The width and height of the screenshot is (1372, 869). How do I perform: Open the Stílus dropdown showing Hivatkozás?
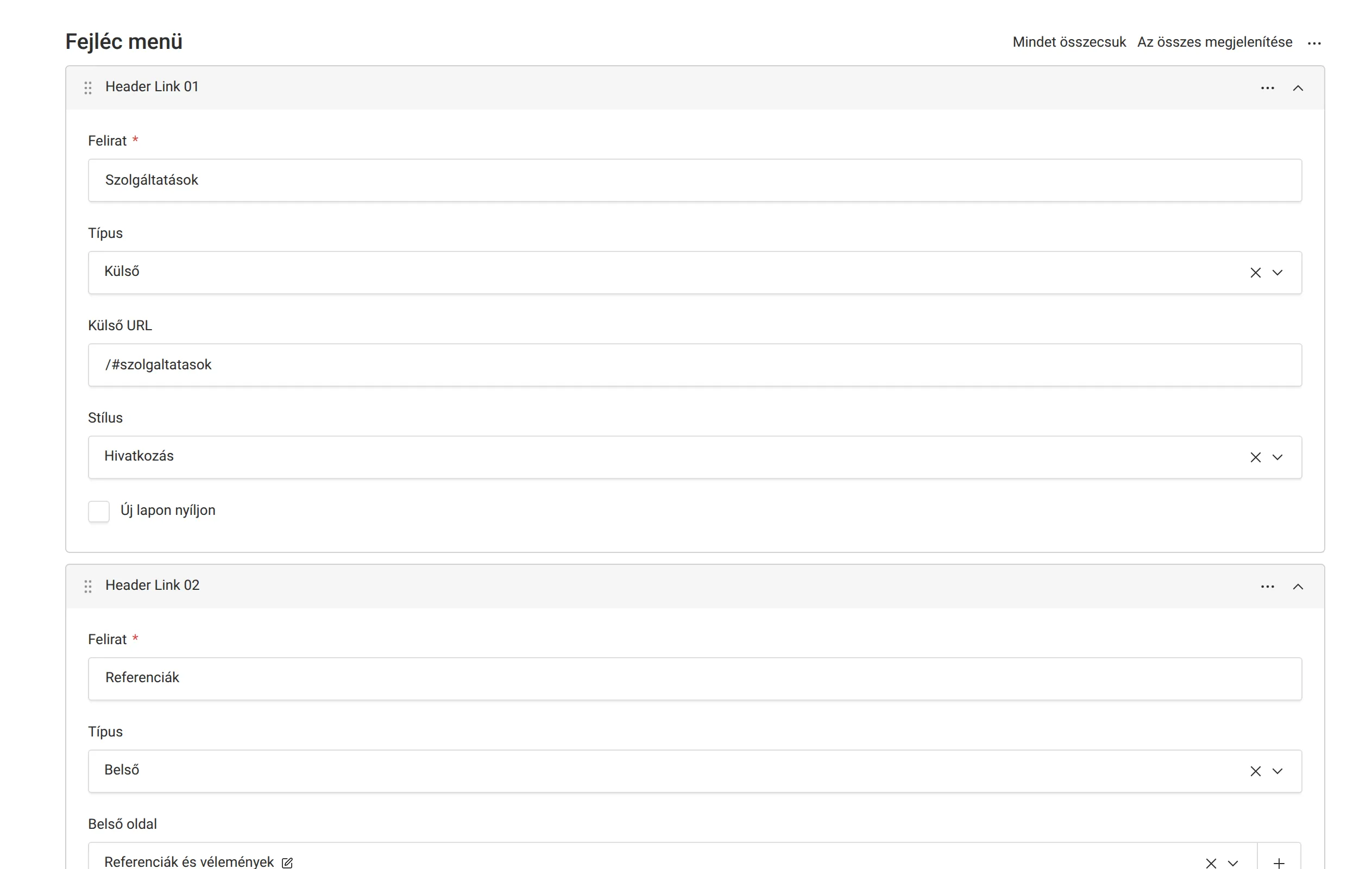1277,457
